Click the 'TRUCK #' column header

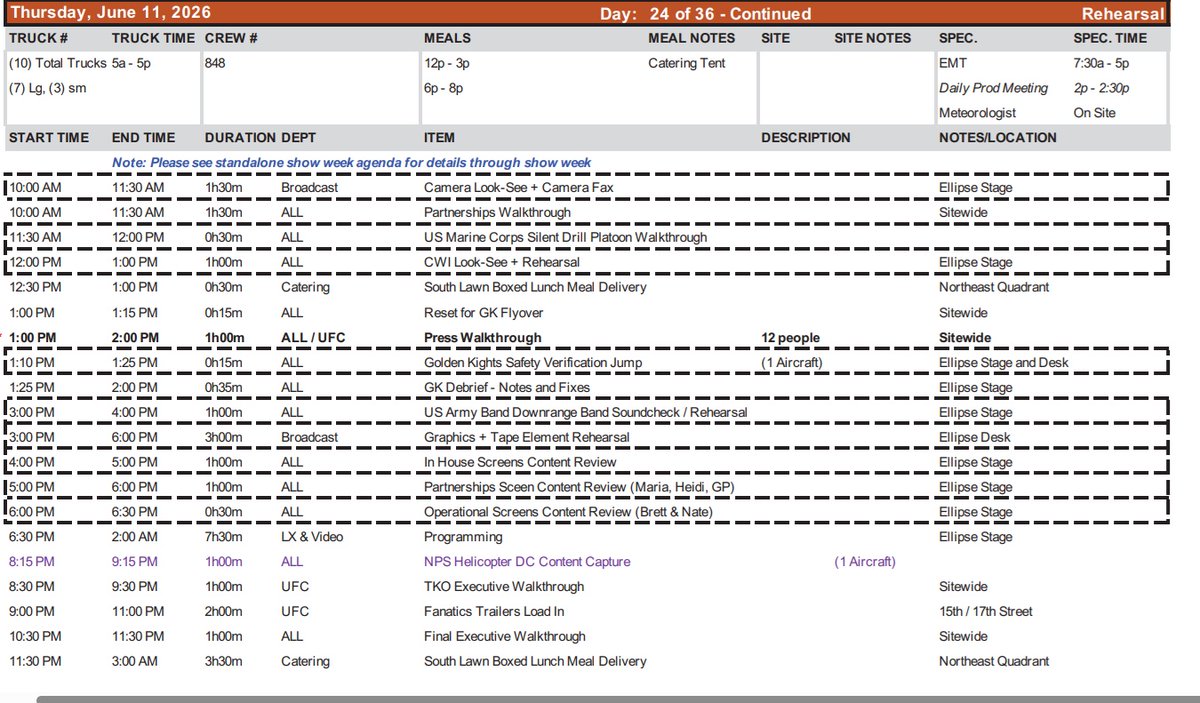[37, 38]
